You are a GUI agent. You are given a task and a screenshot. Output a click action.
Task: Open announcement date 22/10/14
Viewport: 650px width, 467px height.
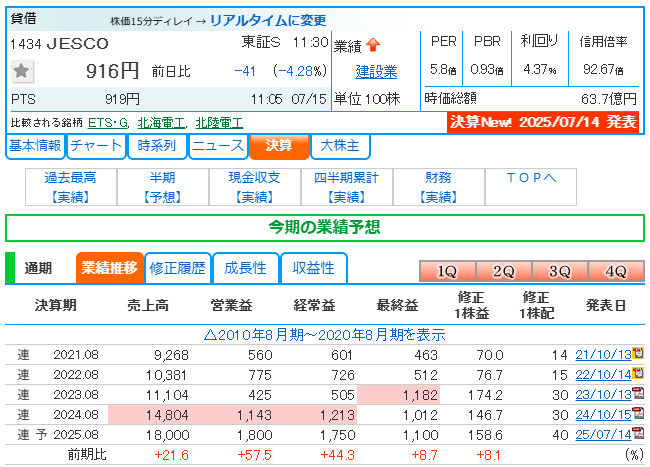tap(603, 375)
